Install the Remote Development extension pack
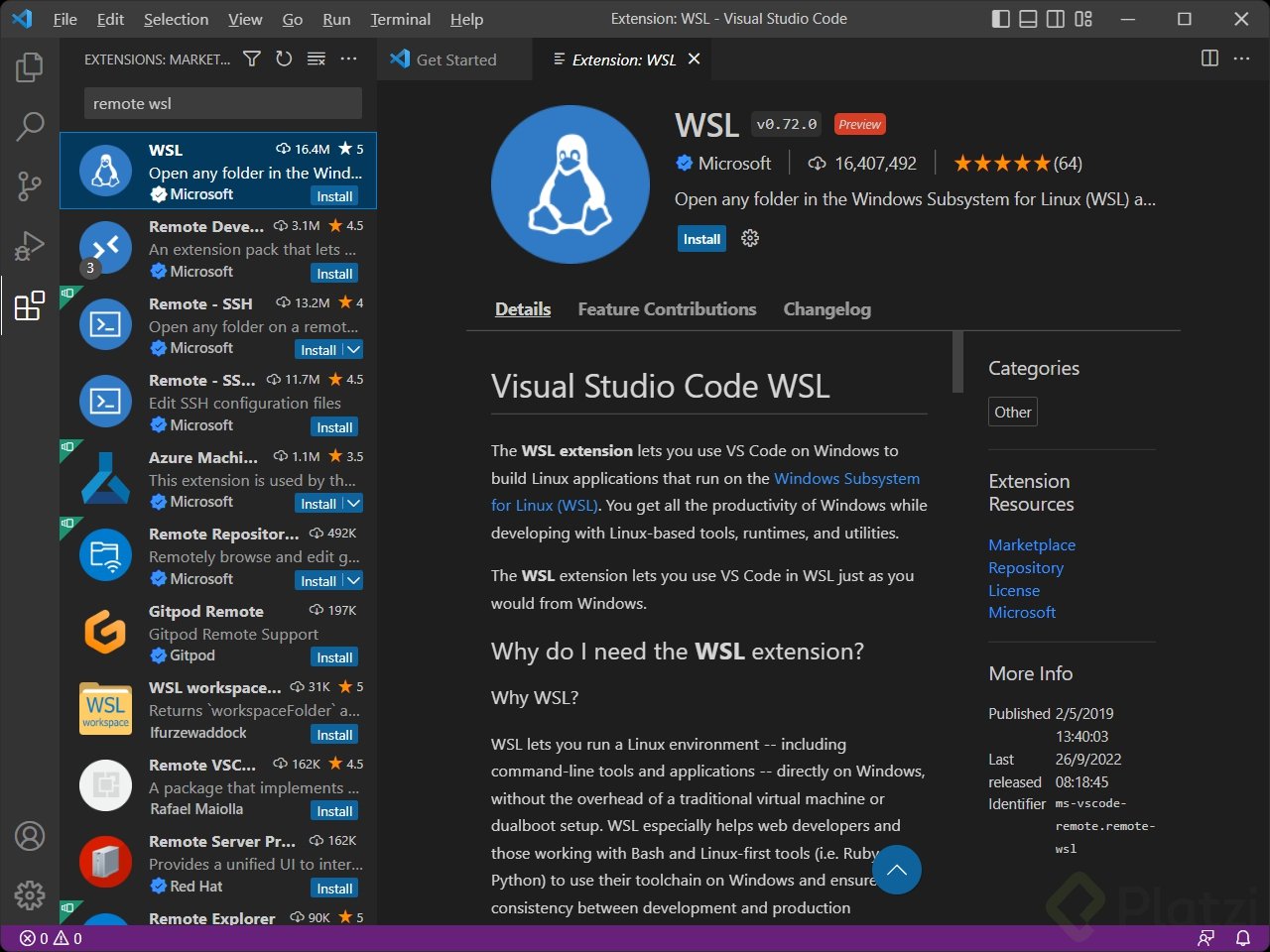 point(334,274)
